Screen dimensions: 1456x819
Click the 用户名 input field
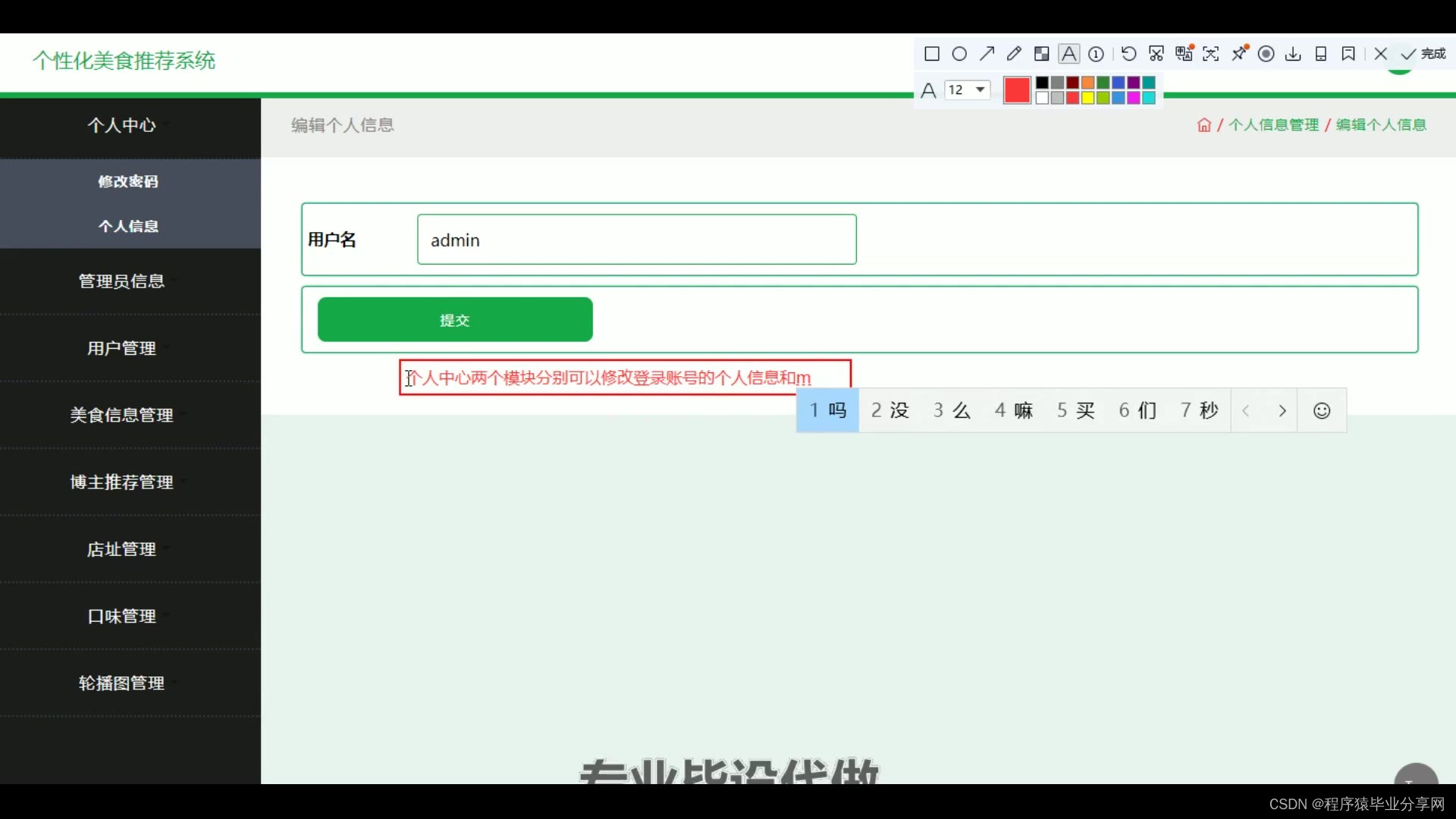[x=636, y=240]
